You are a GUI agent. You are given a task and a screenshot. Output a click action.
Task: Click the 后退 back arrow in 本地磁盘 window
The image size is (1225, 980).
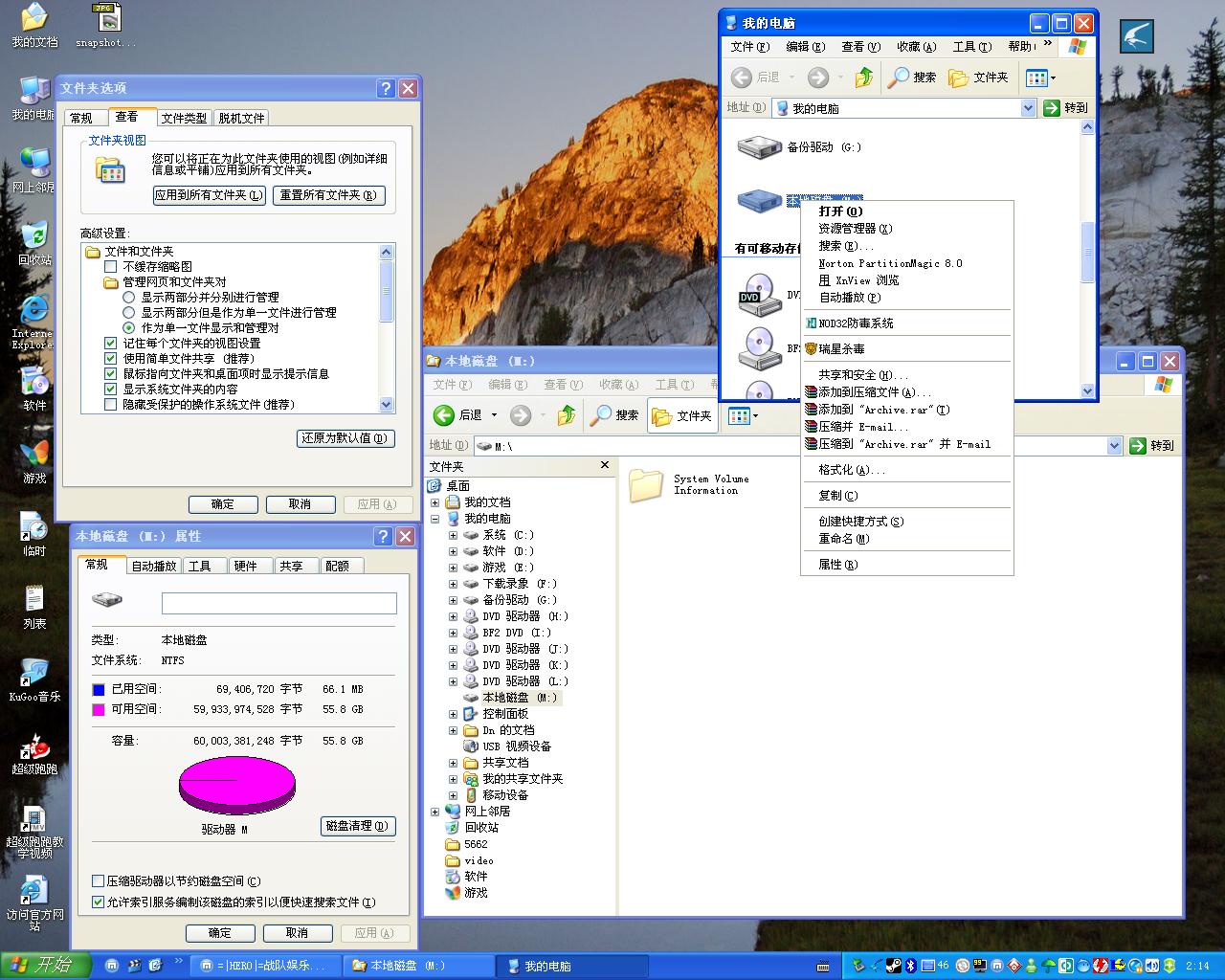(x=444, y=415)
